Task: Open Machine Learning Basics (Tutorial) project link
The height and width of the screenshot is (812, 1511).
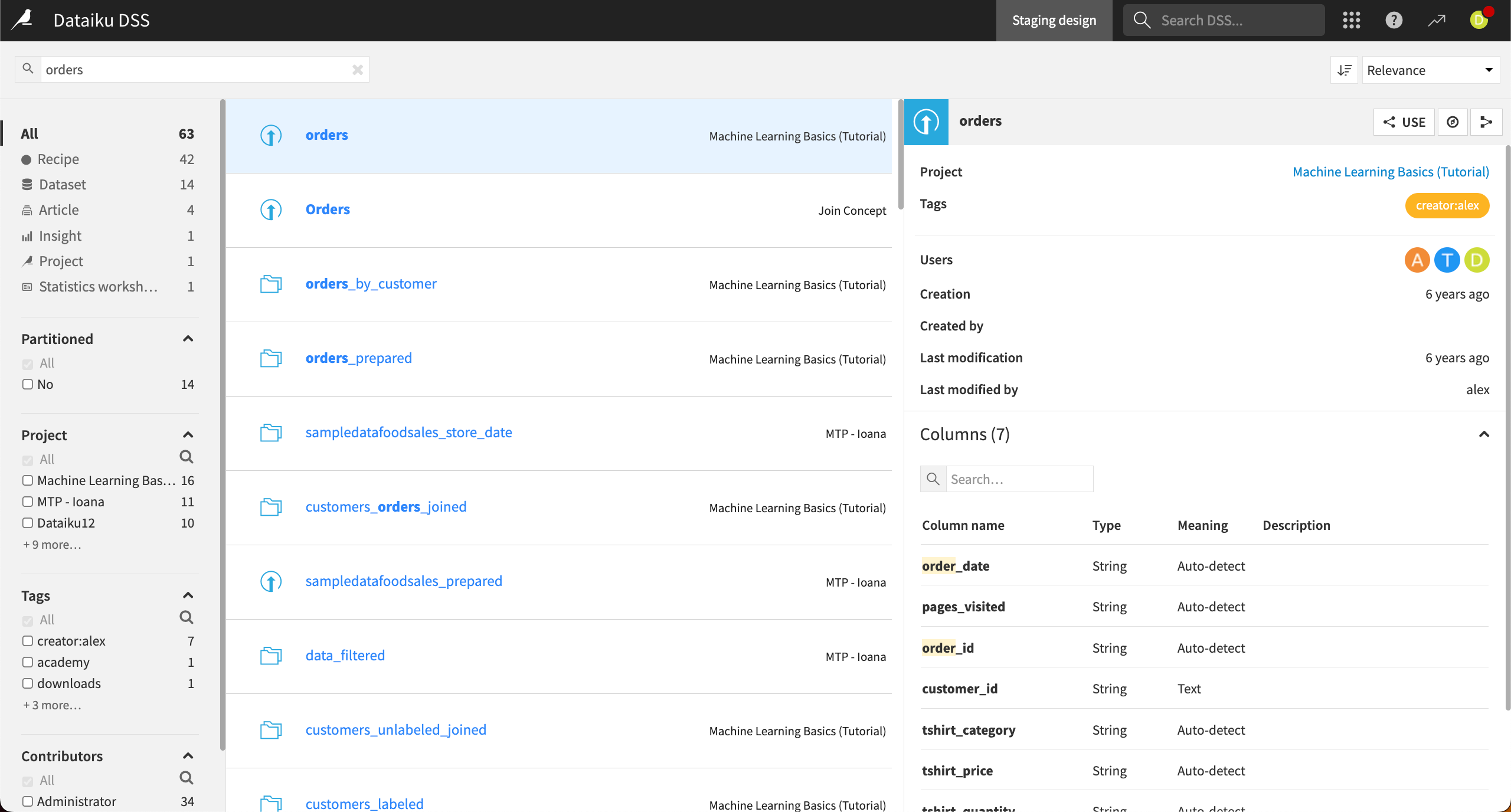Action: (1391, 172)
